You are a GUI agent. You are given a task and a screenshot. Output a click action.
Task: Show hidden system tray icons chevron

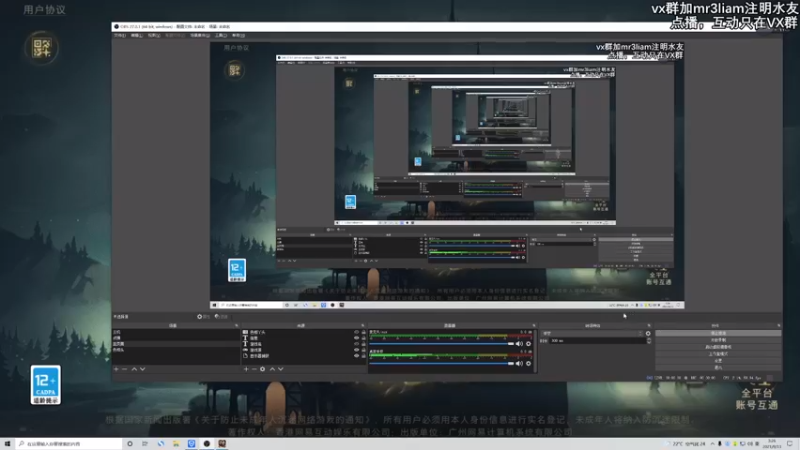point(712,444)
